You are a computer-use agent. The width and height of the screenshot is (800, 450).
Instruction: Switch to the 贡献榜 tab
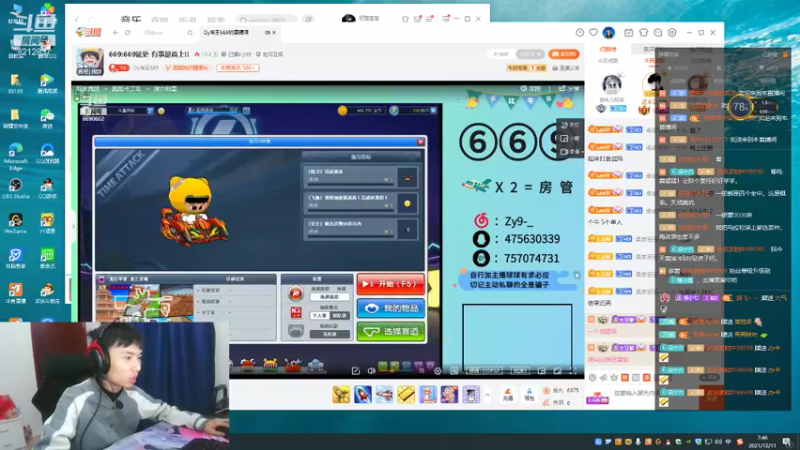tap(608, 49)
